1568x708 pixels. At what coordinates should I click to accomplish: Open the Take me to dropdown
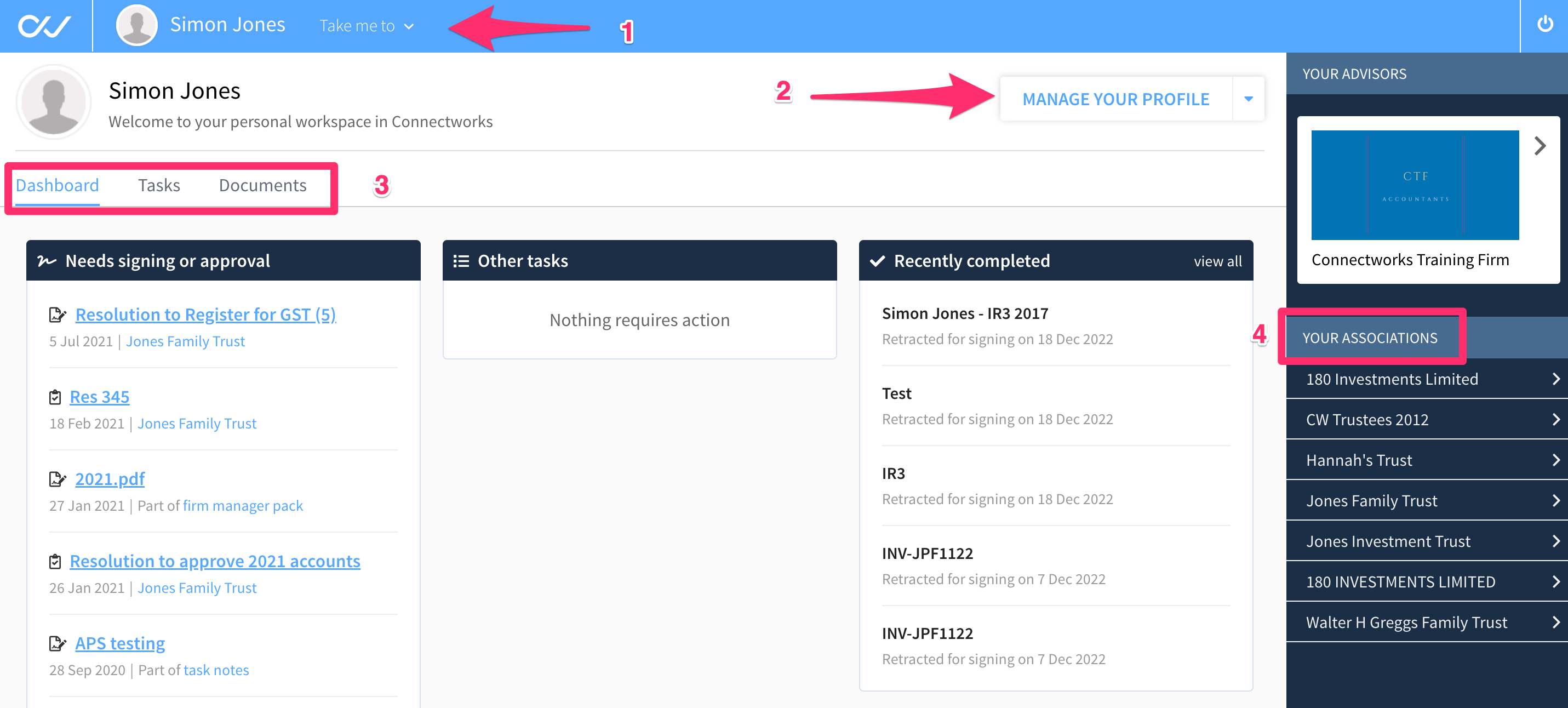coord(367,26)
